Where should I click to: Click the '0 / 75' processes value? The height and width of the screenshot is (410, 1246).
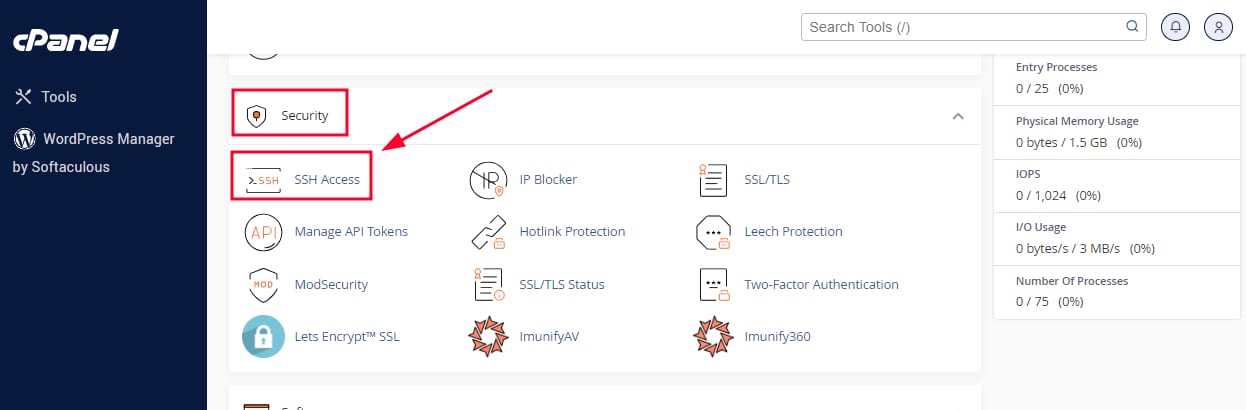coord(1033,301)
